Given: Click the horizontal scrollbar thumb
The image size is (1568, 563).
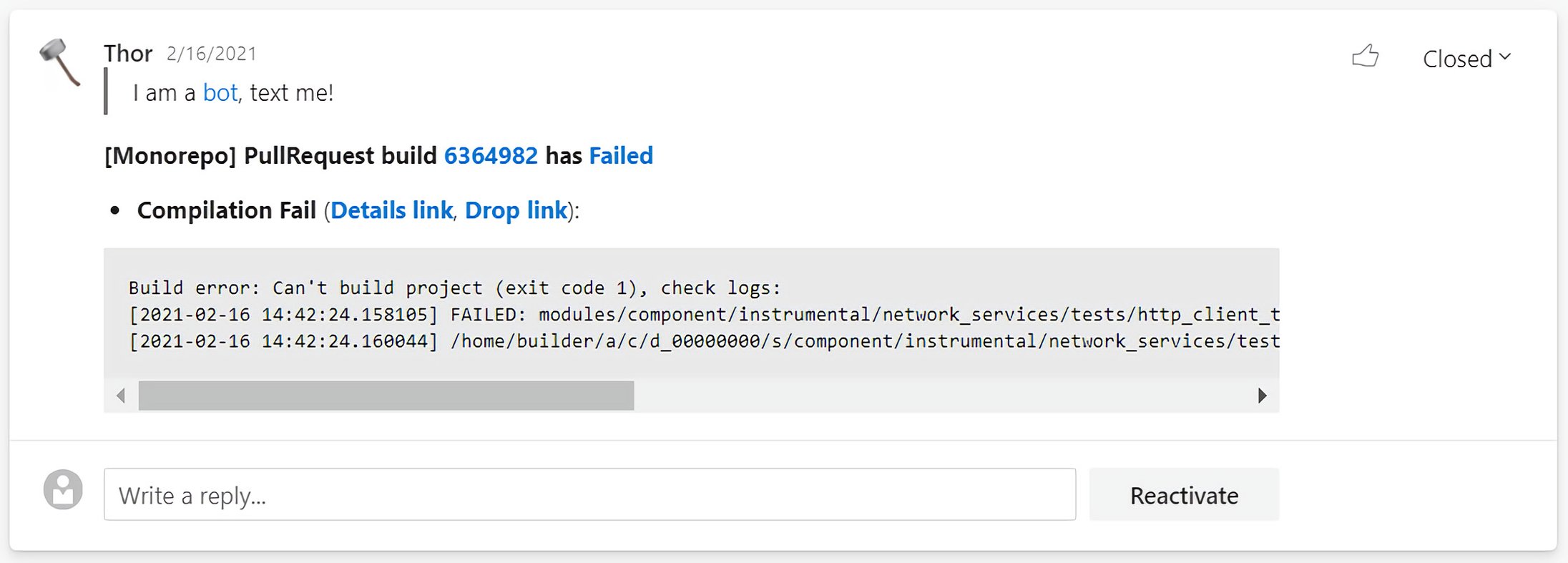Looking at the screenshot, I should pyautogui.click(x=386, y=396).
